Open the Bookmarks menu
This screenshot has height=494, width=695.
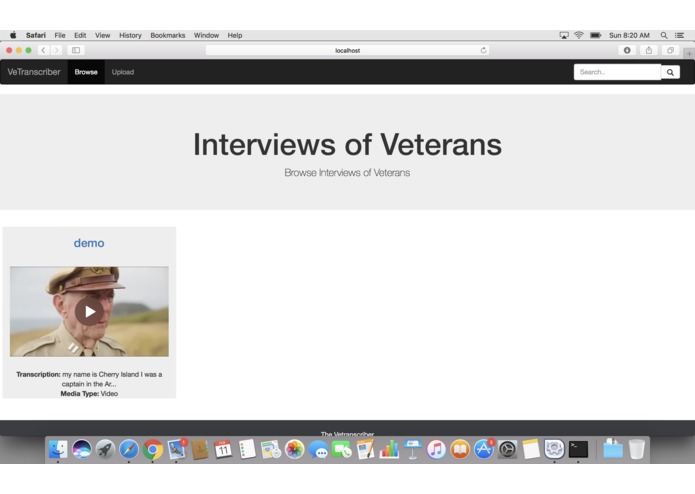168,35
